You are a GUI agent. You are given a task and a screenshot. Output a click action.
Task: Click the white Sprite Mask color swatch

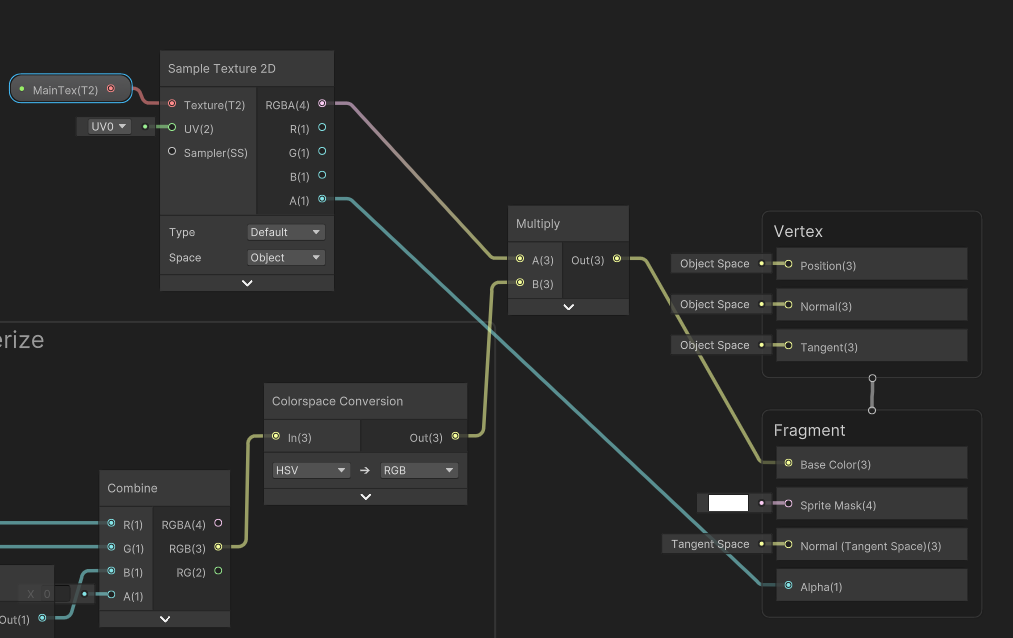pyautogui.click(x=728, y=503)
